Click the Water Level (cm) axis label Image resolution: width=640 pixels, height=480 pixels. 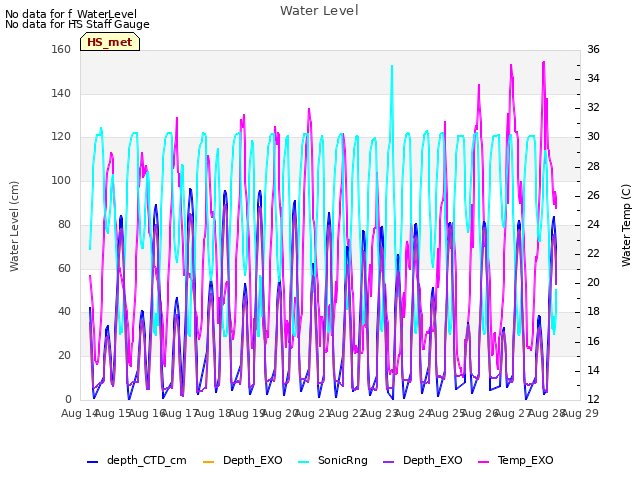click(x=14, y=226)
